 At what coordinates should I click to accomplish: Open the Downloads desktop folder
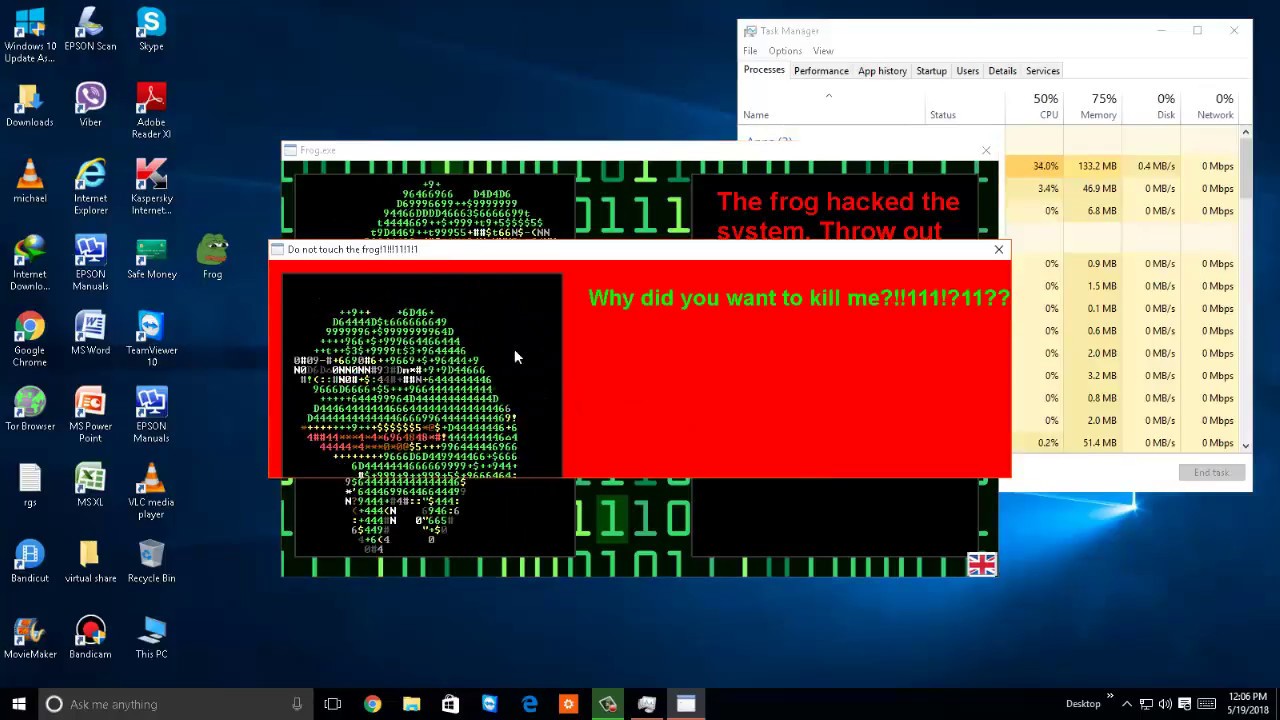(x=30, y=106)
